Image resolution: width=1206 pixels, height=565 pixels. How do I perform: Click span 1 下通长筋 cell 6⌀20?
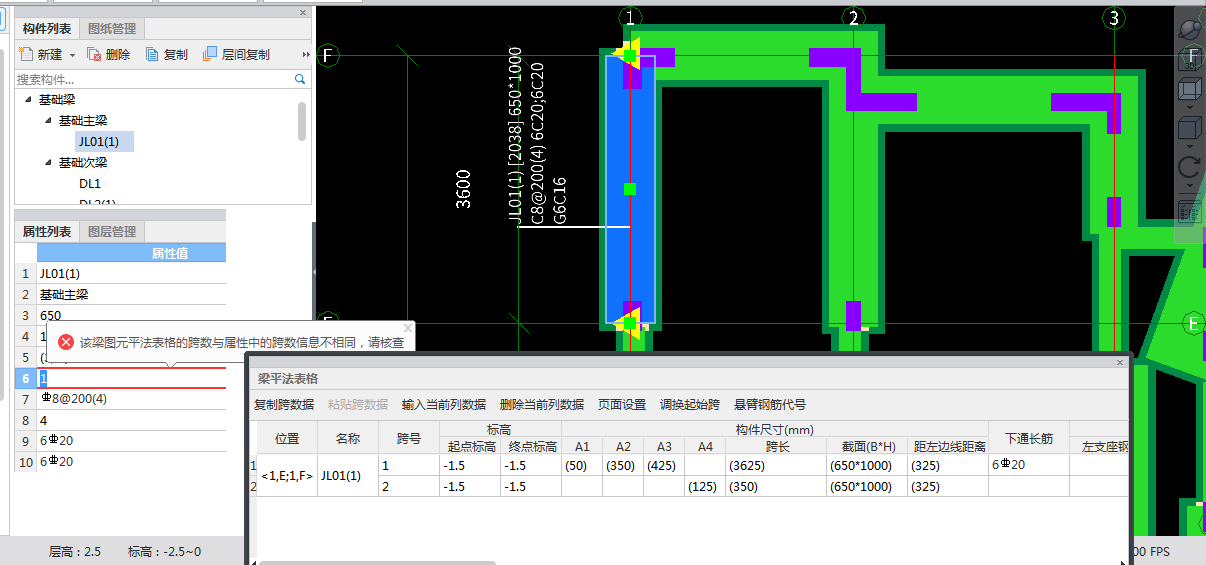click(1029, 466)
